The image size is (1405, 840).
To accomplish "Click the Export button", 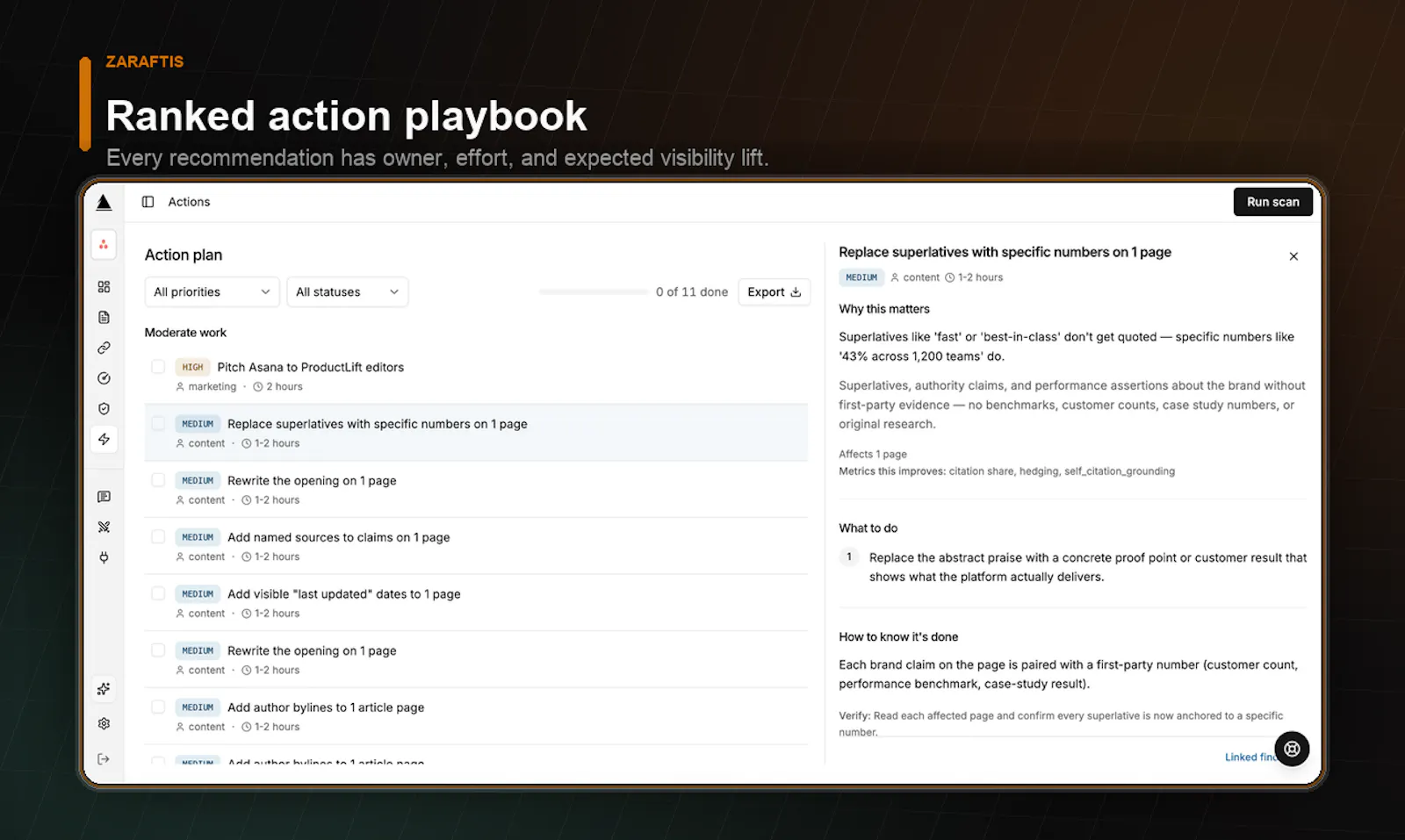I will (774, 292).
